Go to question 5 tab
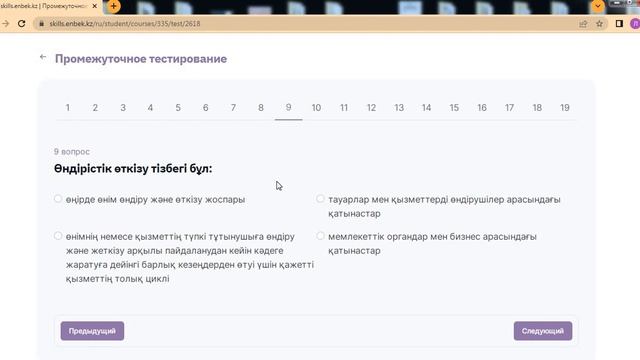The image size is (640, 360). (178, 108)
